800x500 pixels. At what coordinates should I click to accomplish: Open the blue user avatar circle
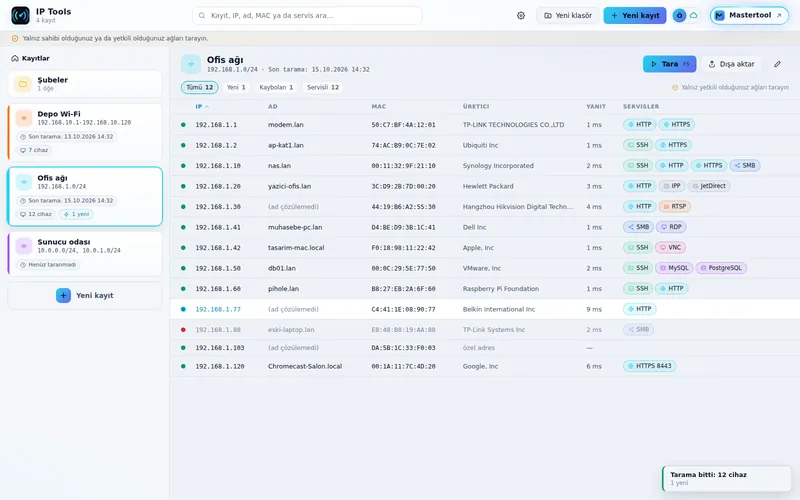[x=679, y=15]
